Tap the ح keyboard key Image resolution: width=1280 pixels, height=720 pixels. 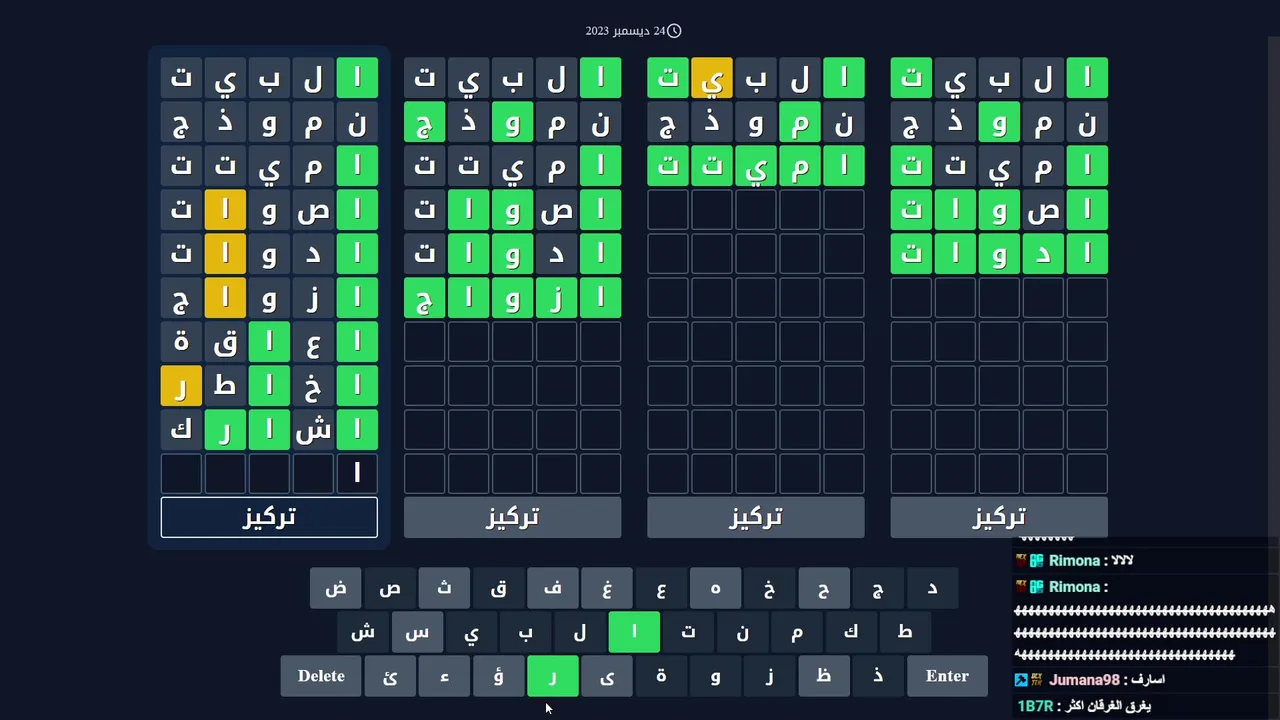pyautogui.click(x=823, y=588)
